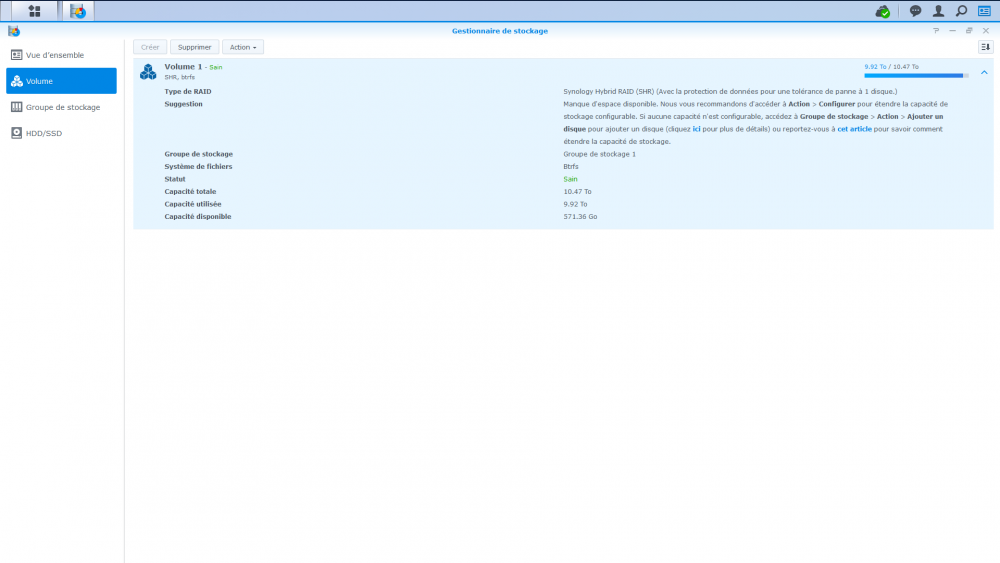Collapse the Volume 1 details chevron
1000x563 pixels.
point(984,72)
